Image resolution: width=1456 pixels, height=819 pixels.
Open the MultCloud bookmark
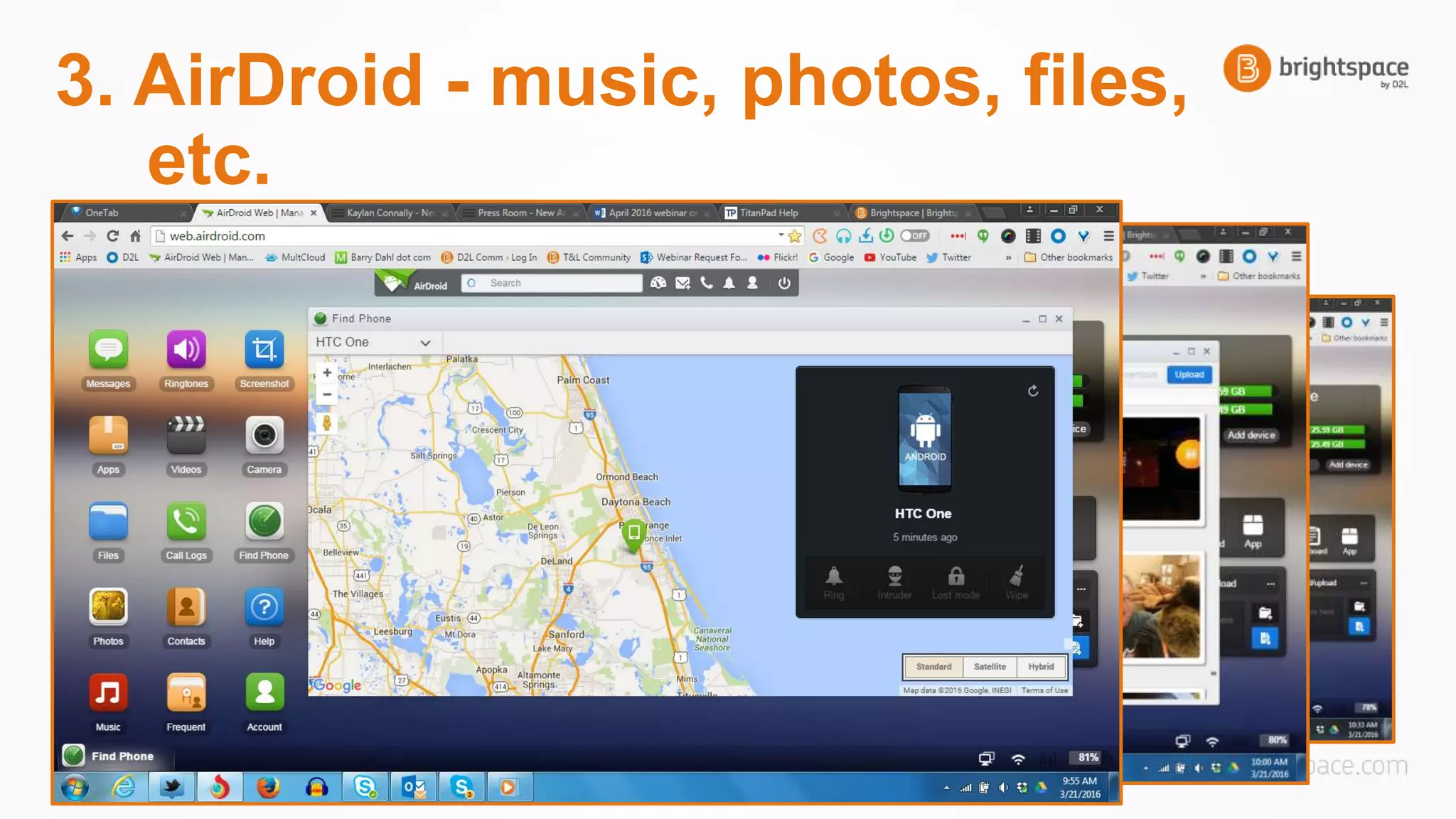tap(295, 257)
